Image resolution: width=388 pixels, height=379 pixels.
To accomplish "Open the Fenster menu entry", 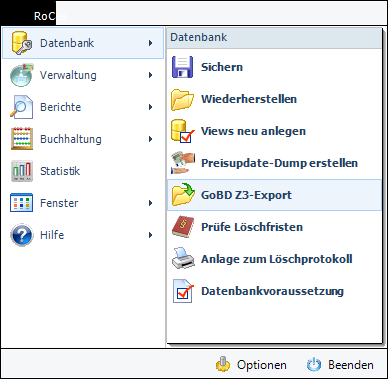I will (83, 203).
